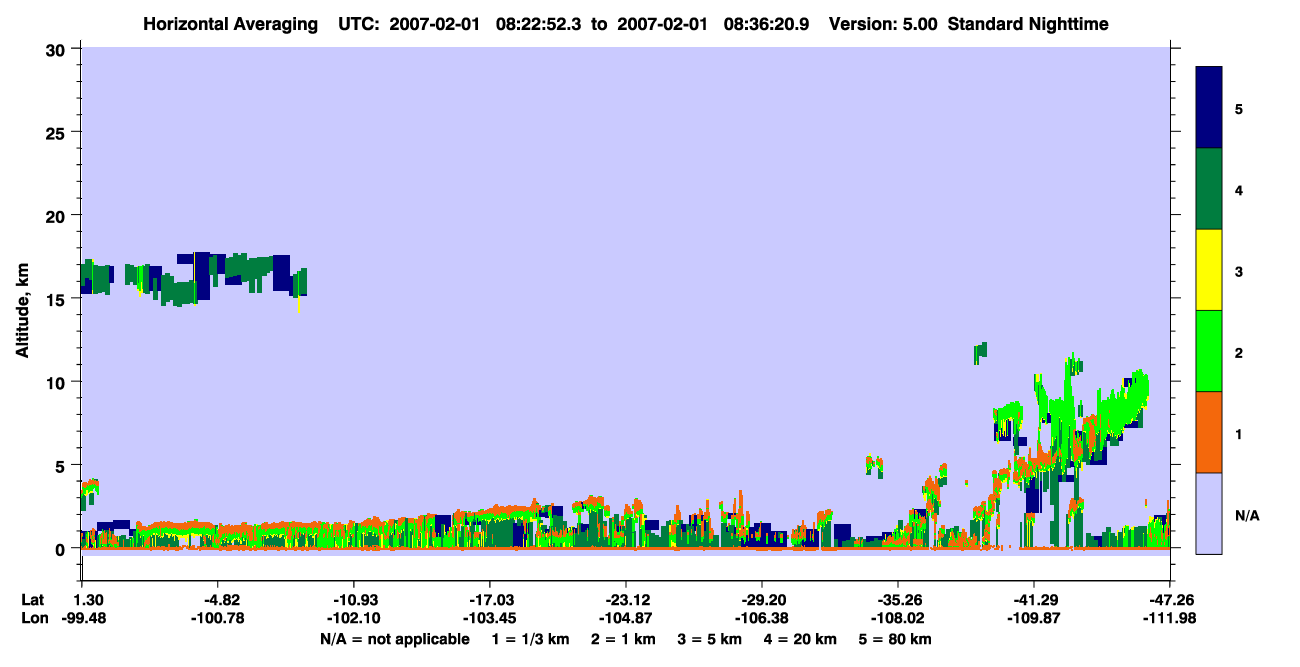Viewport: 1300px width, 667px height.
Task: Click the '2 = 1 km' legend text
Action: click(624, 639)
